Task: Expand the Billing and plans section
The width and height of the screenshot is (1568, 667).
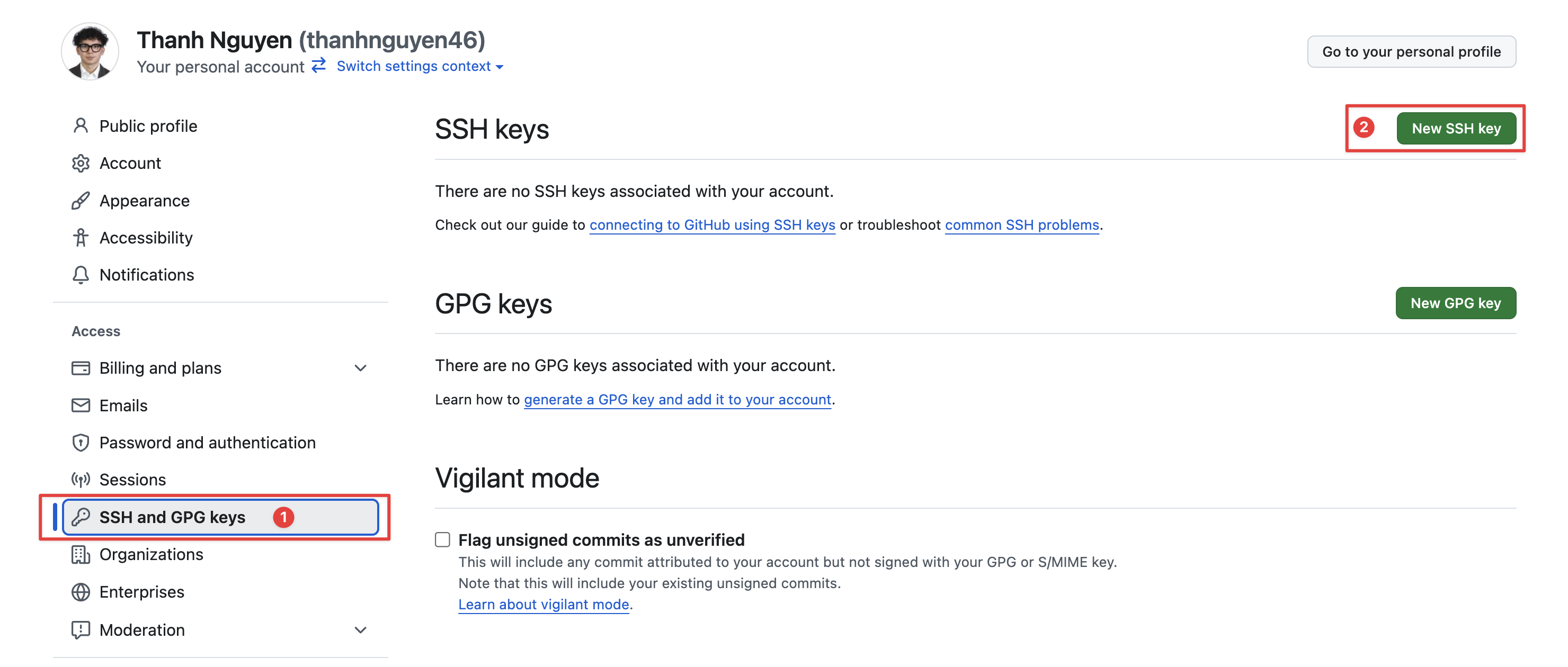Action: pos(360,368)
